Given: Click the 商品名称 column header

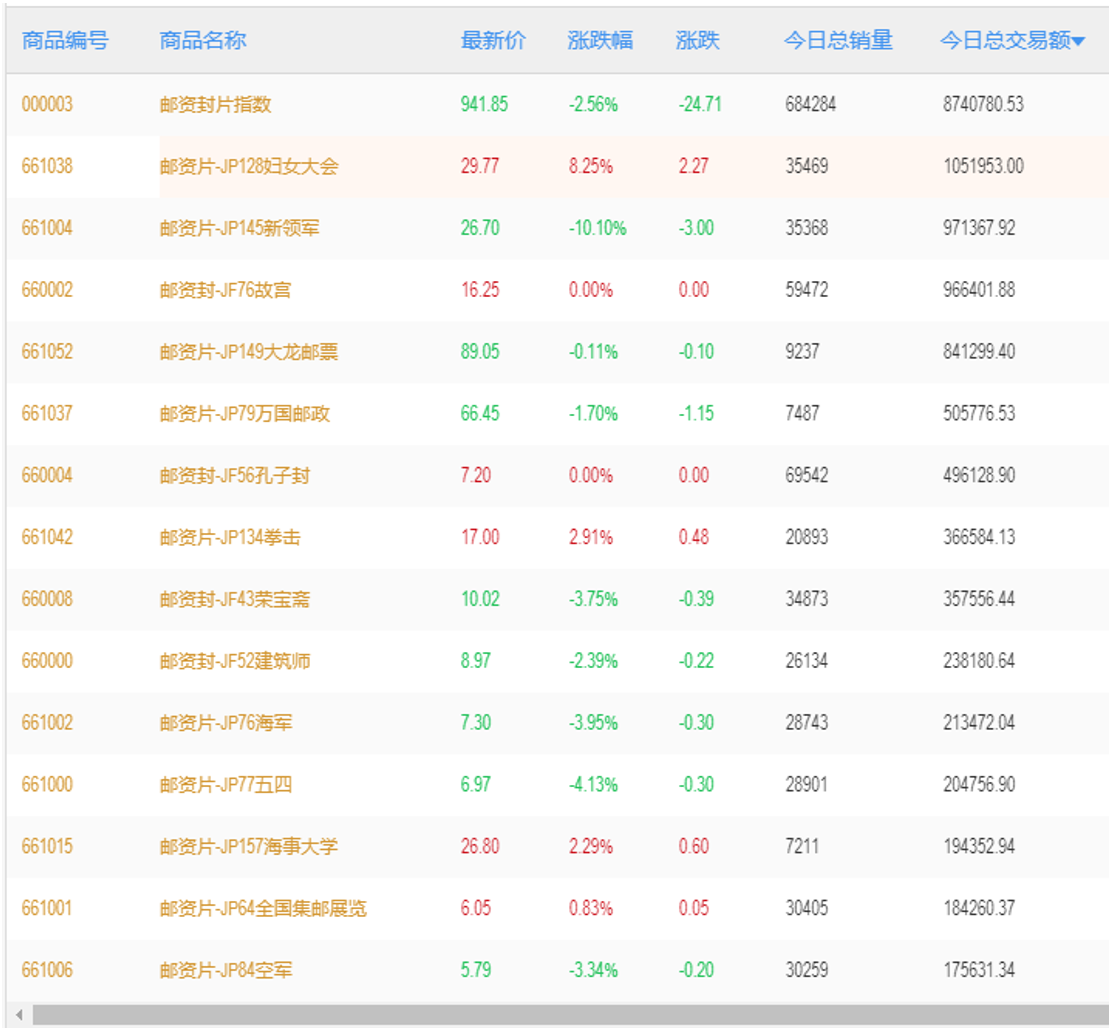Looking at the screenshot, I should point(203,41).
